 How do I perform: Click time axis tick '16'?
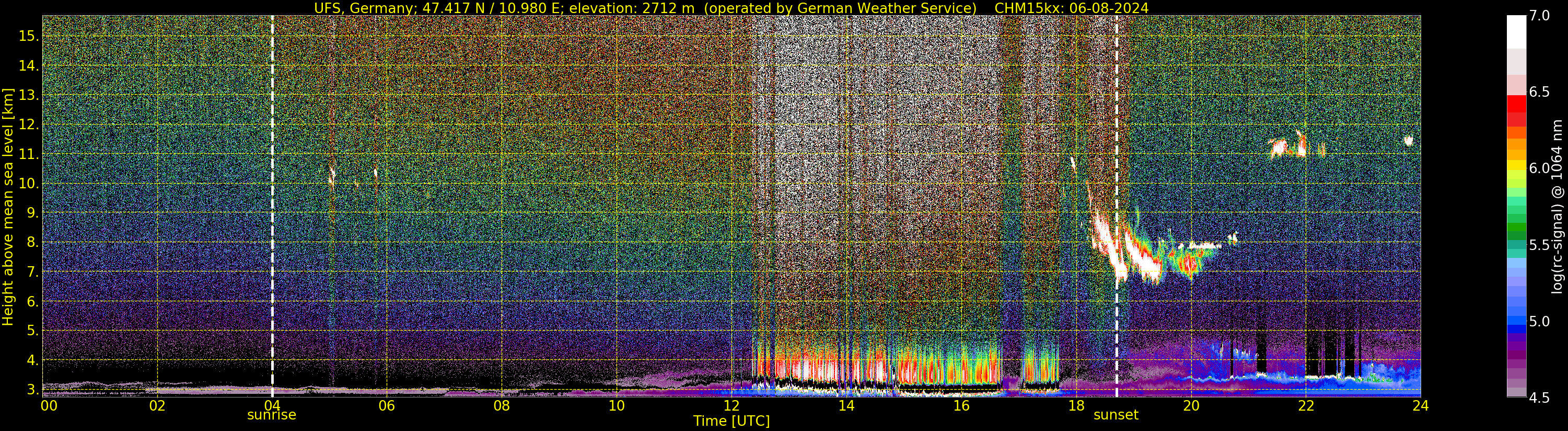[x=961, y=405]
